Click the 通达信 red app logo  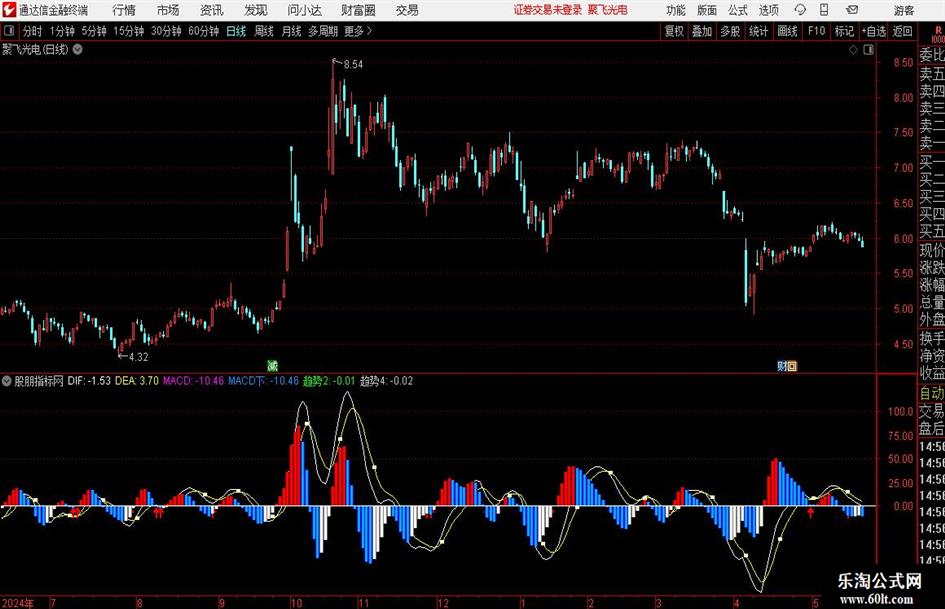[x=9, y=10]
